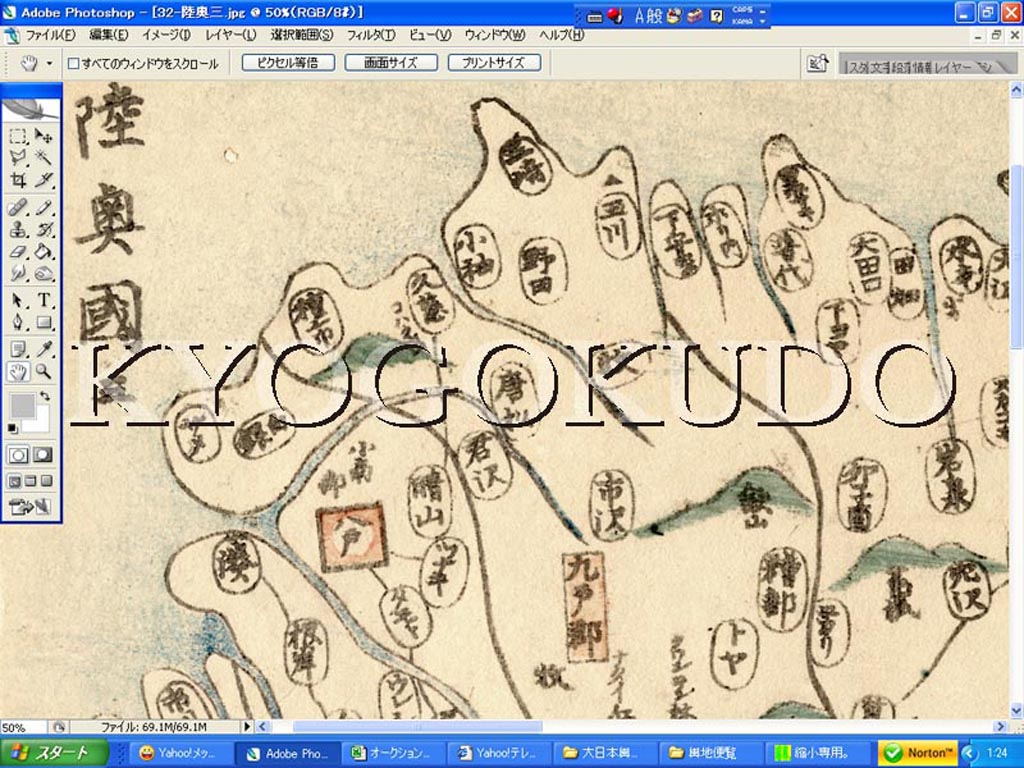Select the Sponge tool

click(x=43, y=273)
